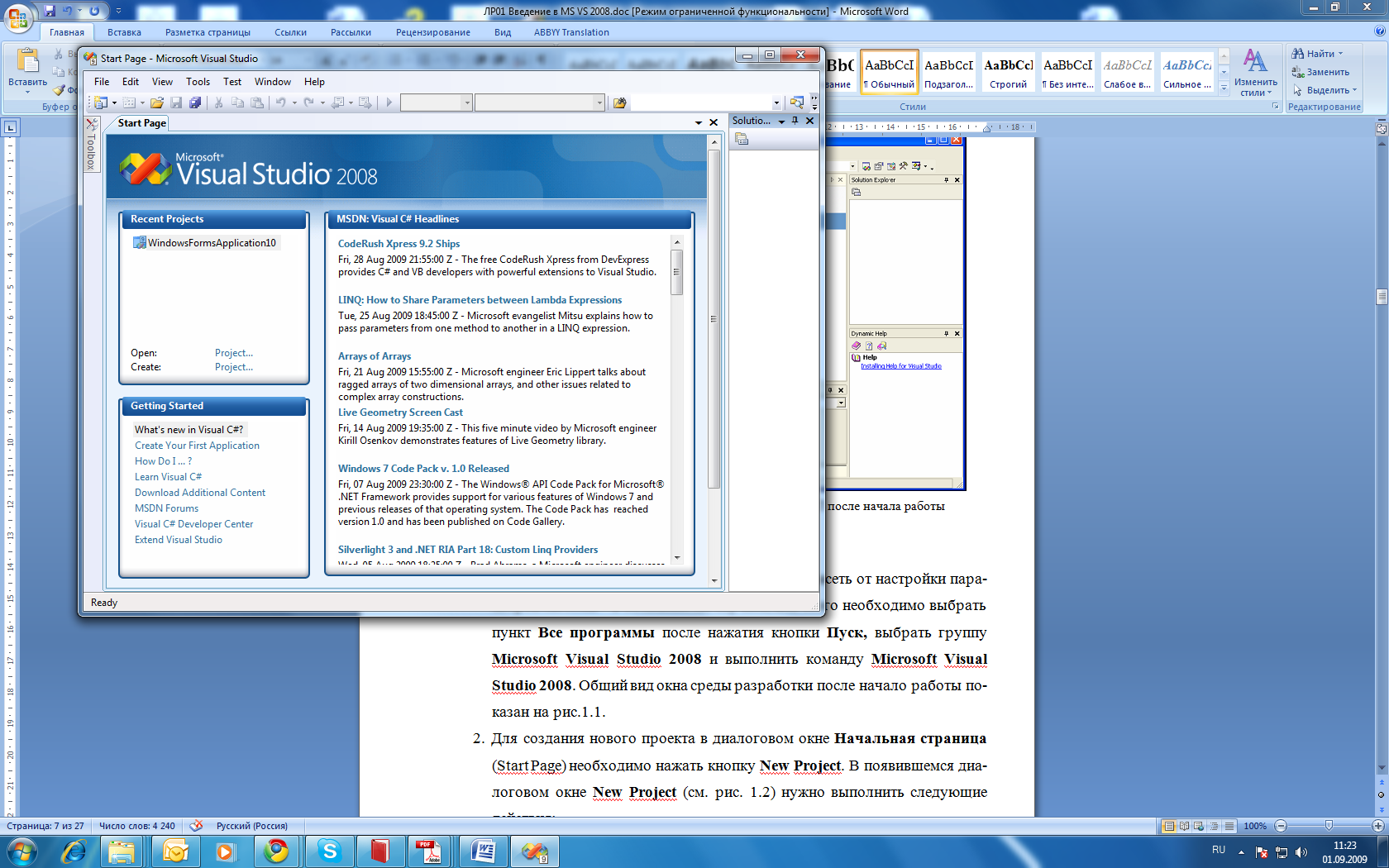Click Paste icon in Visual Studio toolbar
The width and height of the screenshot is (1389, 868).
point(257,103)
